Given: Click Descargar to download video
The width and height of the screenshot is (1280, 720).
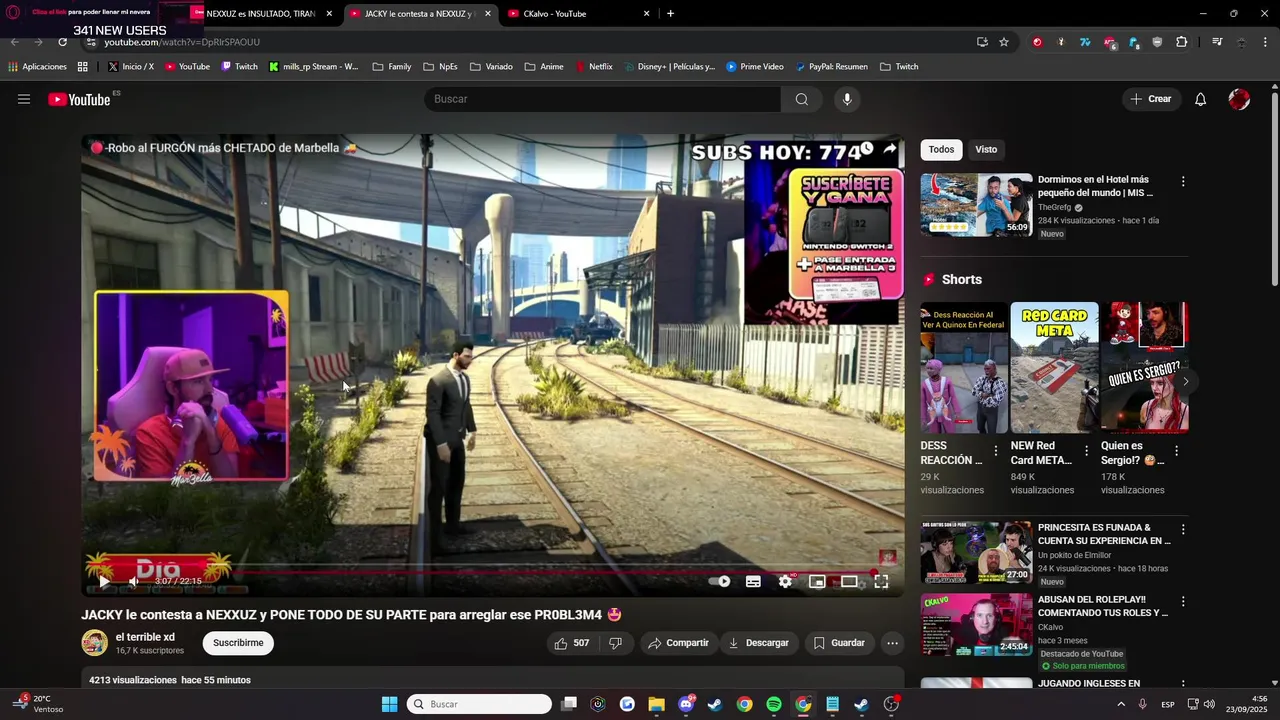Looking at the screenshot, I should point(758,643).
